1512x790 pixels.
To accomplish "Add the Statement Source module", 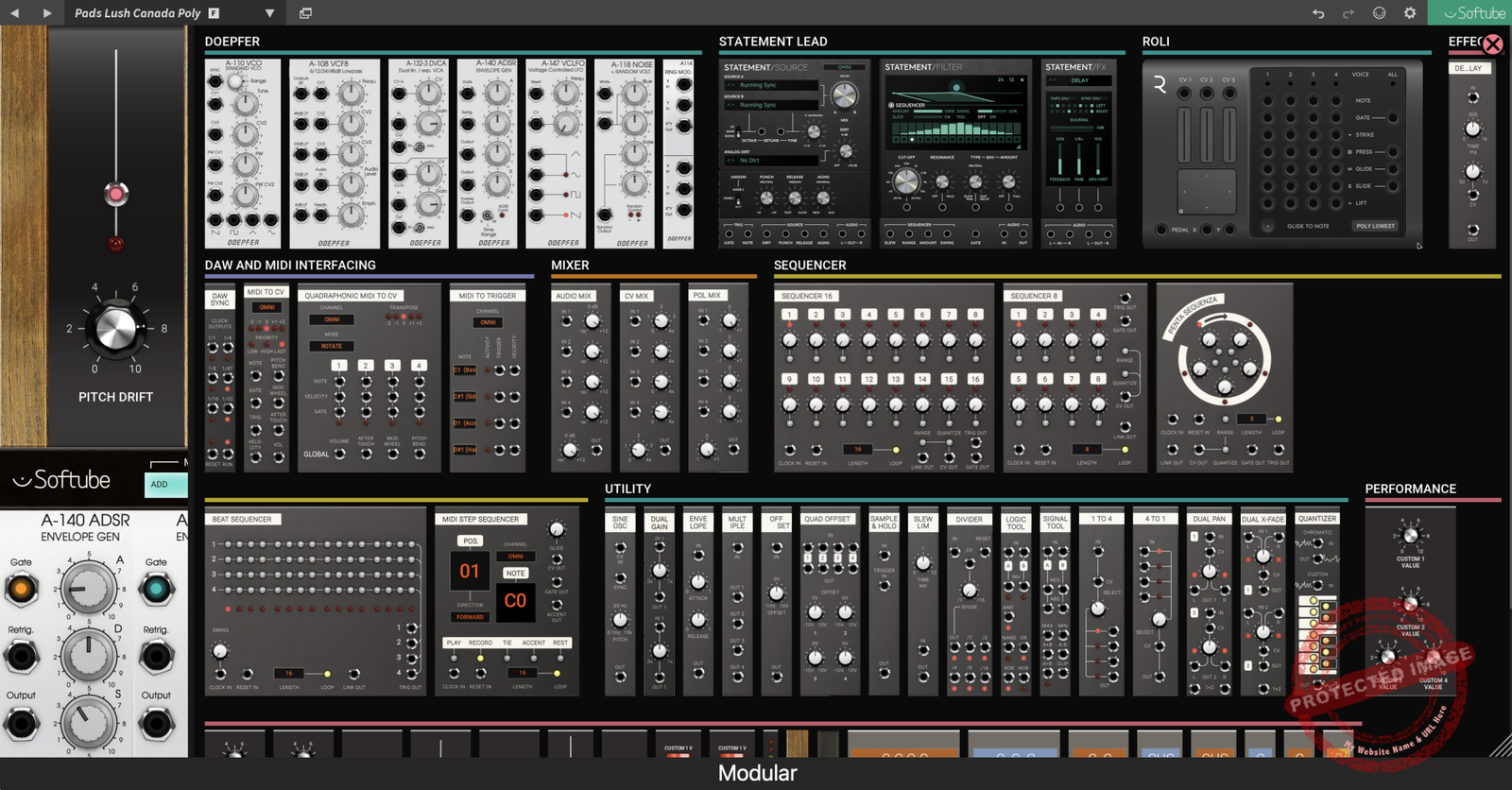I will coord(795,154).
